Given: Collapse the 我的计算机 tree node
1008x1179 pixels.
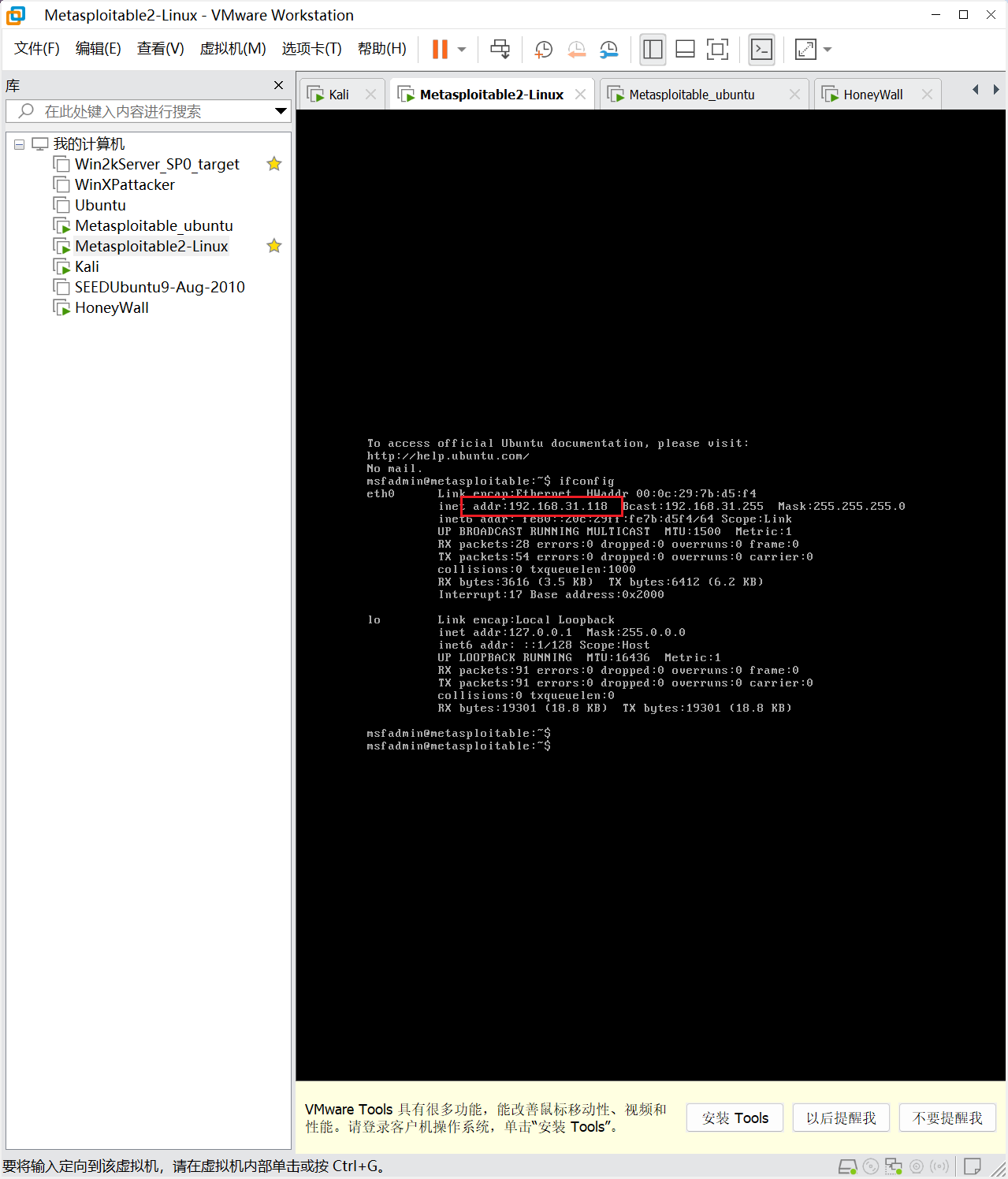Looking at the screenshot, I should [x=19, y=144].
